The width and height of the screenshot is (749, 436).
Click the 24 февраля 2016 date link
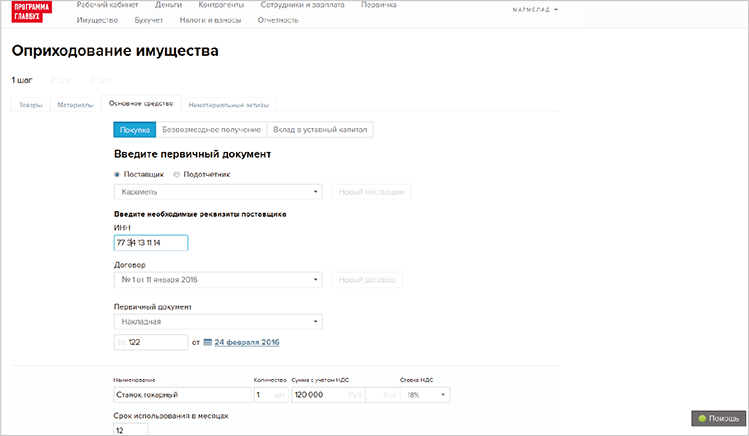(247, 342)
